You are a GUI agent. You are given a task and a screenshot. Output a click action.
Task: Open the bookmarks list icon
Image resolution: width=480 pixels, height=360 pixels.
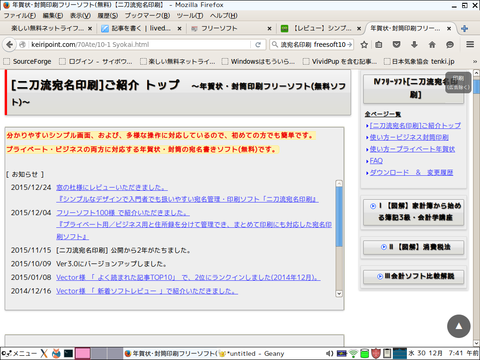coord(379,45)
